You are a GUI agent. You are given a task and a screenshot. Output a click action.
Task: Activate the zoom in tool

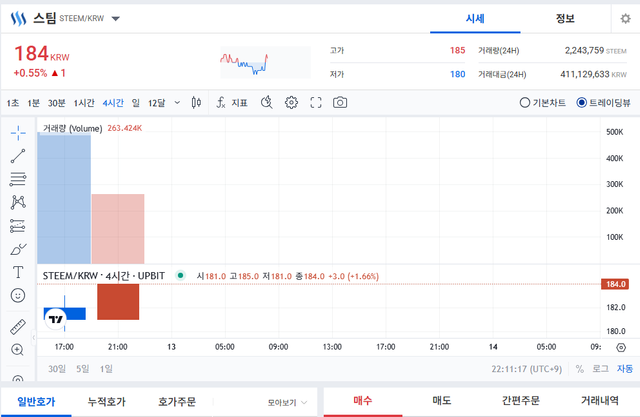click(18, 350)
